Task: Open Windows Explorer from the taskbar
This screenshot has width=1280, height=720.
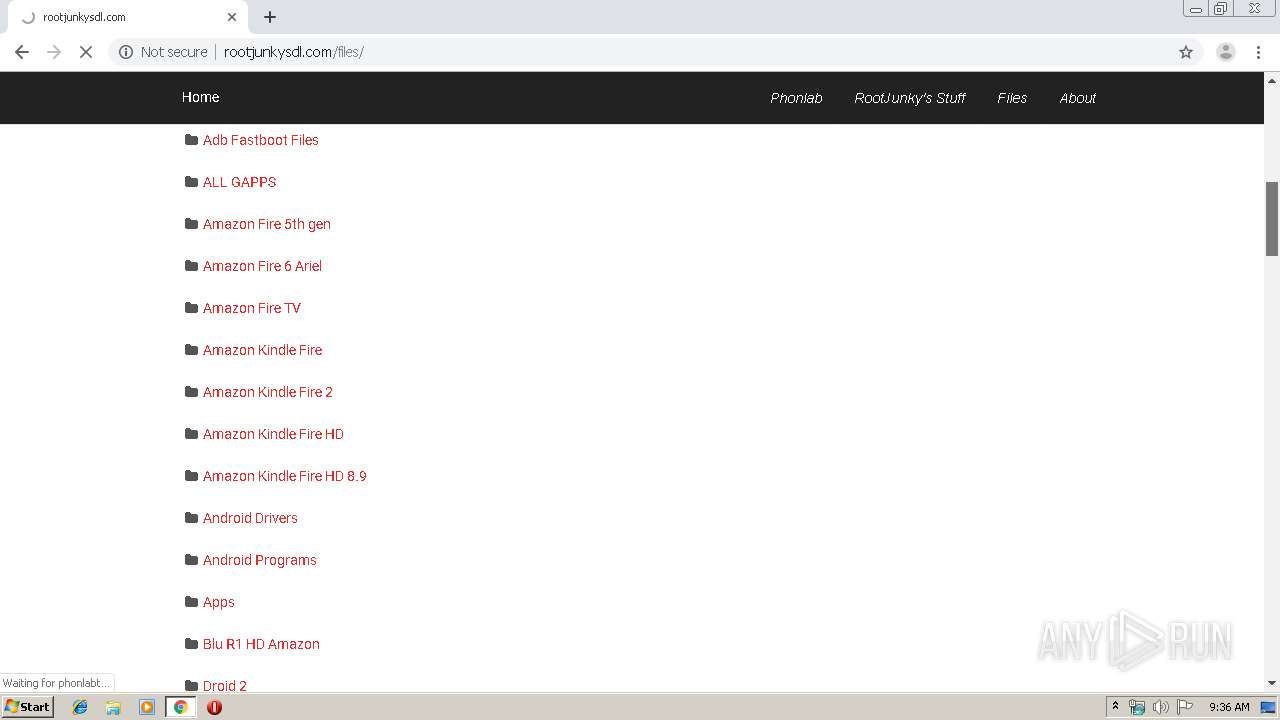Action: (x=113, y=707)
